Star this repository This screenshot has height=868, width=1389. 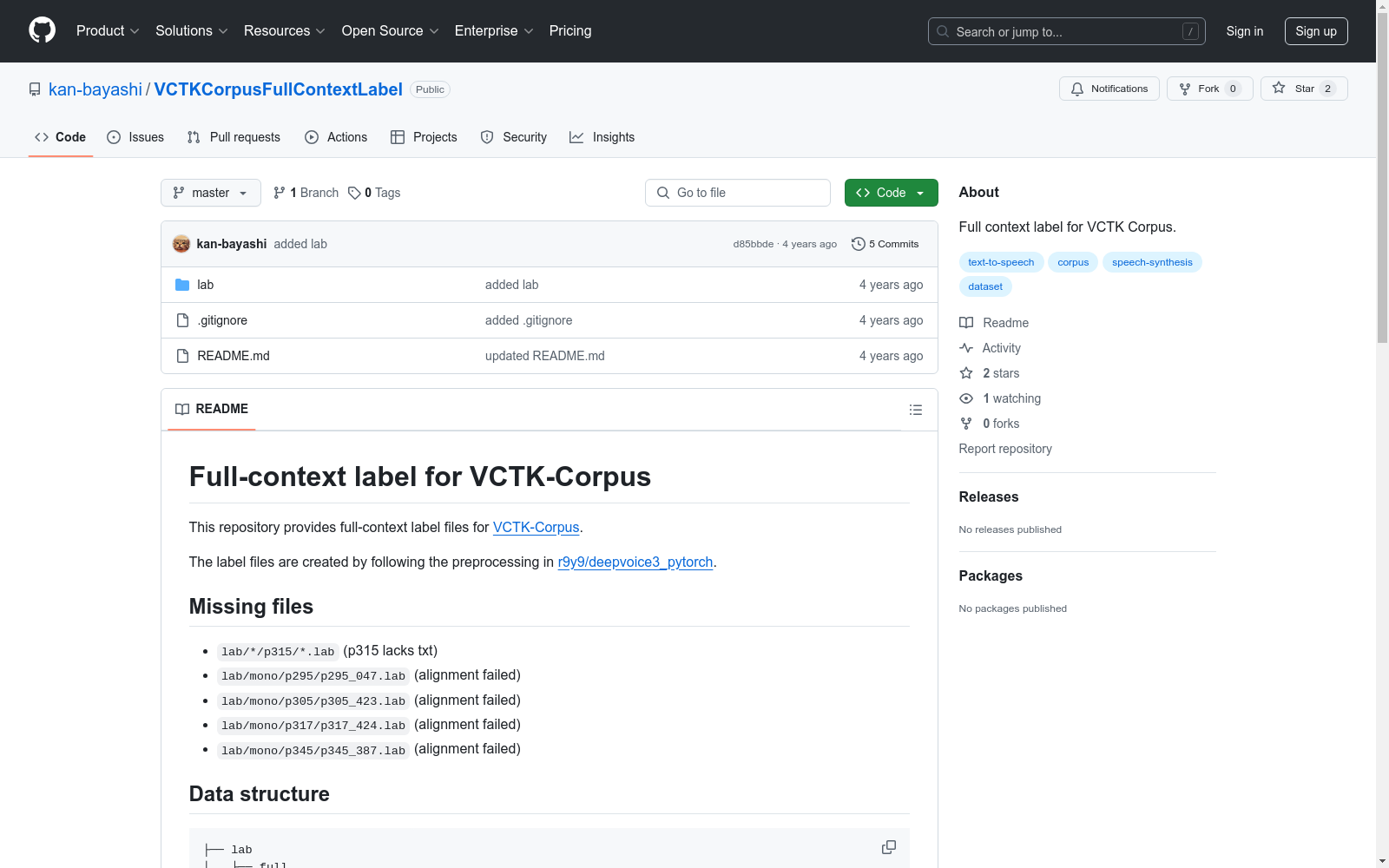pyautogui.click(x=1294, y=89)
